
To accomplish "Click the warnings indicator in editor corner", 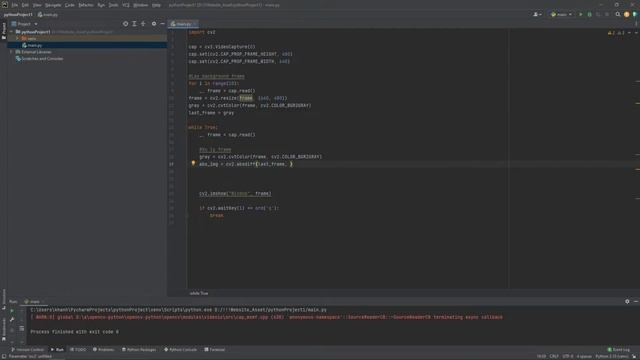I will tap(616, 33).
